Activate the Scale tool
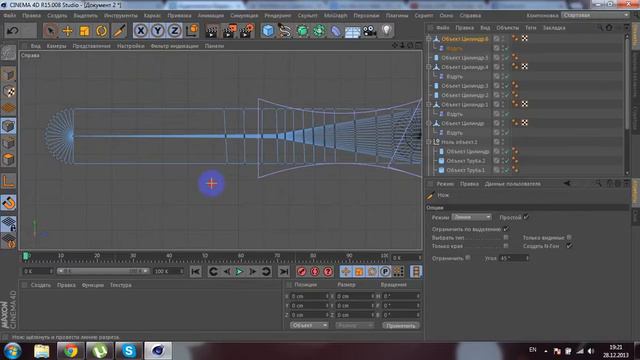The width and height of the screenshot is (640, 360). (84, 31)
